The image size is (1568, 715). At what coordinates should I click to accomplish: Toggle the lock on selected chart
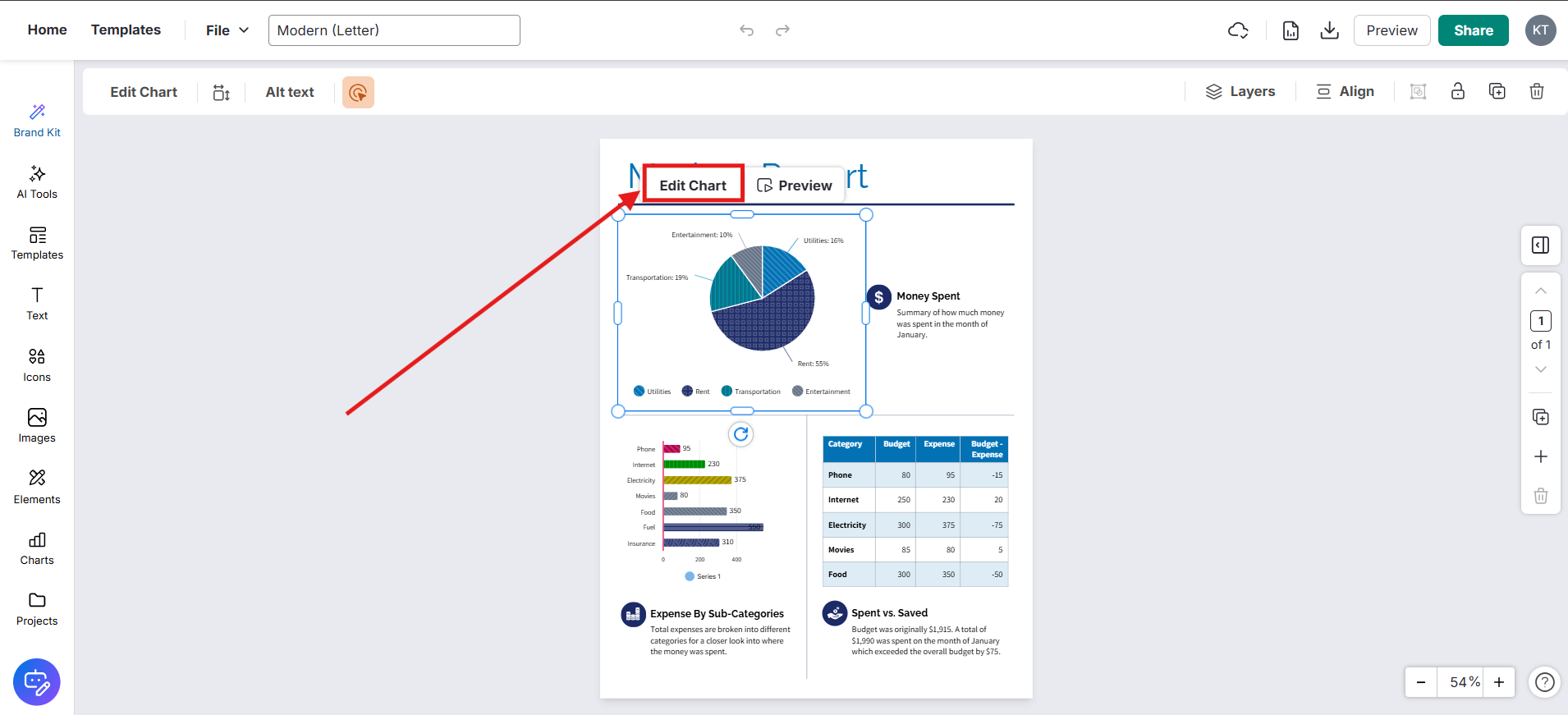tap(1457, 92)
